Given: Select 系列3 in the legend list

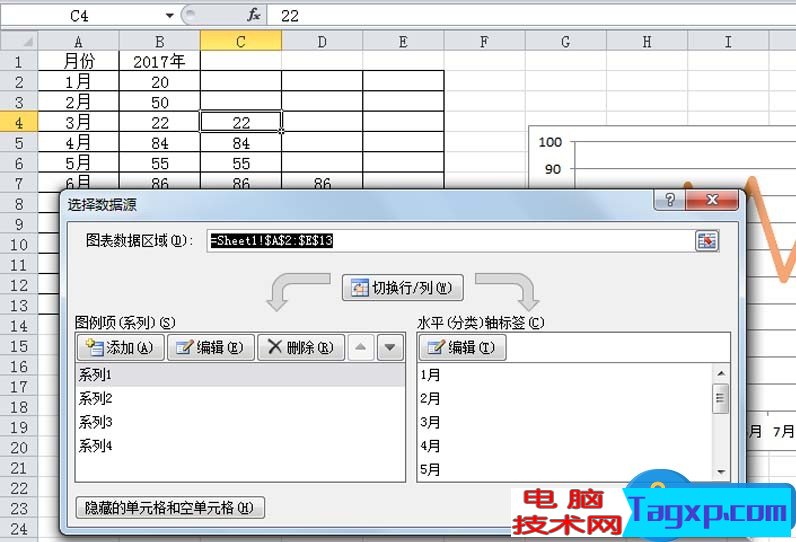Looking at the screenshot, I should pyautogui.click(x=240, y=422).
